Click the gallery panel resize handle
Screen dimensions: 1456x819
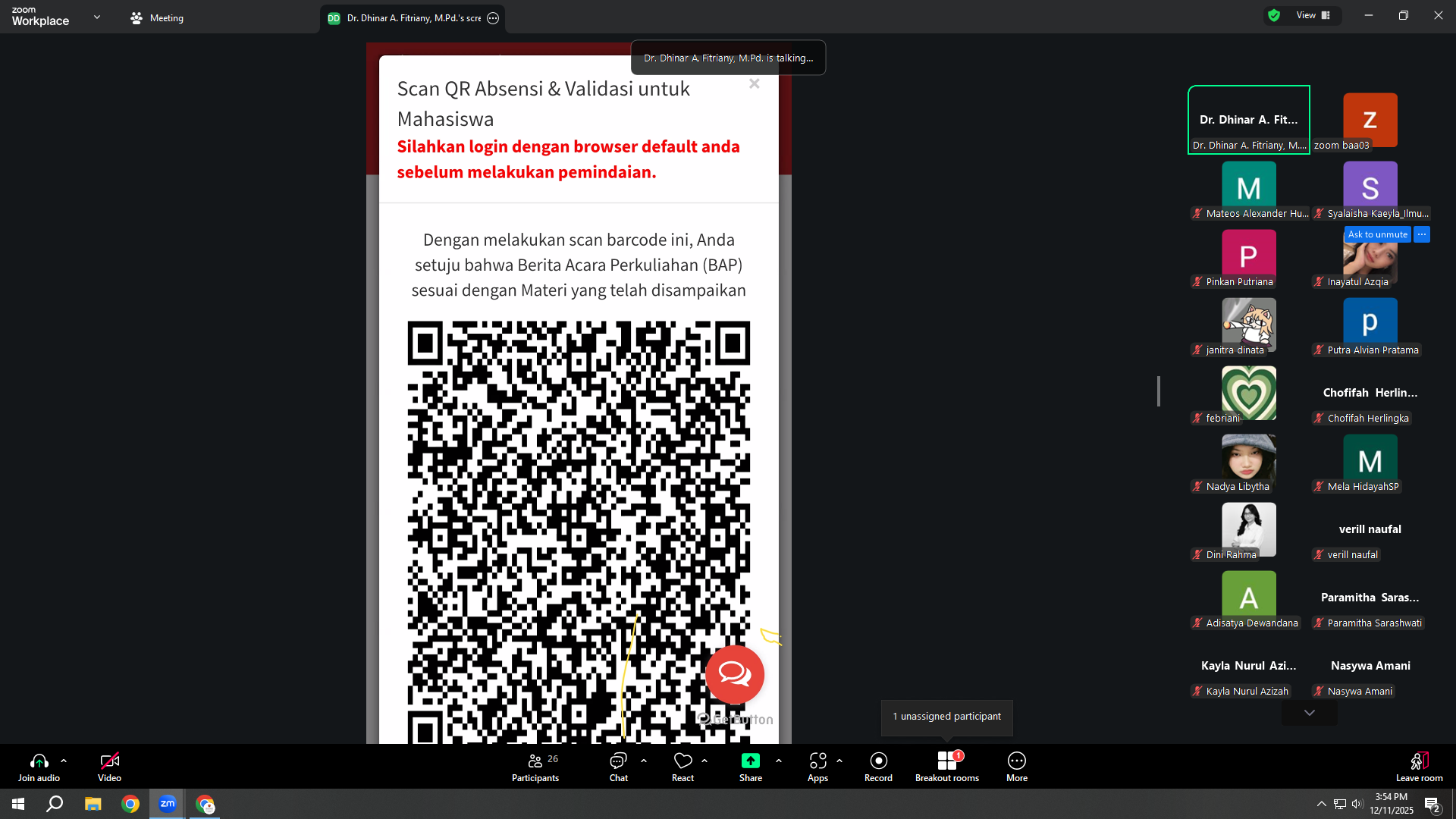tap(1159, 391)
